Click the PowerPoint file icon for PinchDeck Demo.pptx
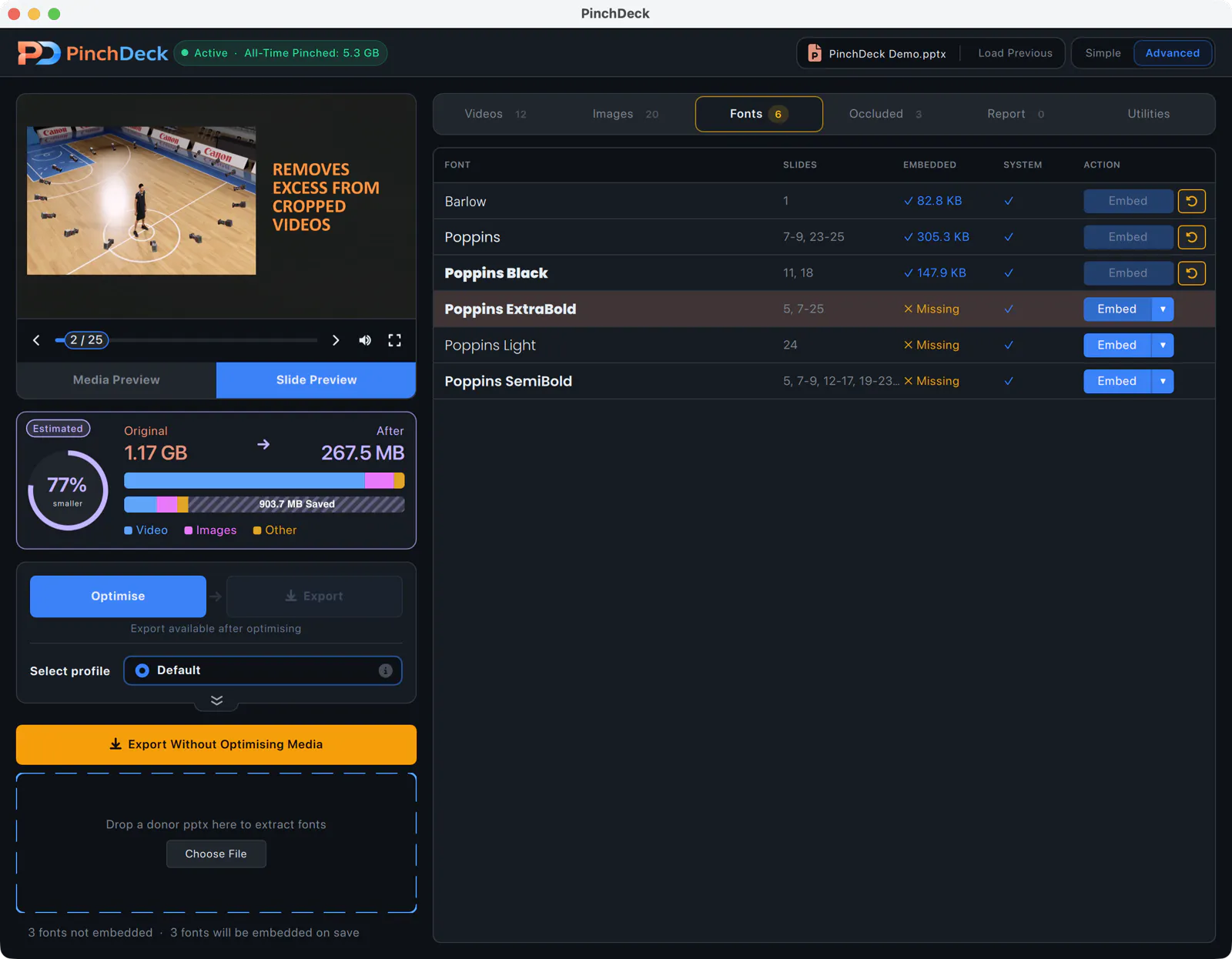Viewport: 1232px width, 959px height. [x=814, y=53]
